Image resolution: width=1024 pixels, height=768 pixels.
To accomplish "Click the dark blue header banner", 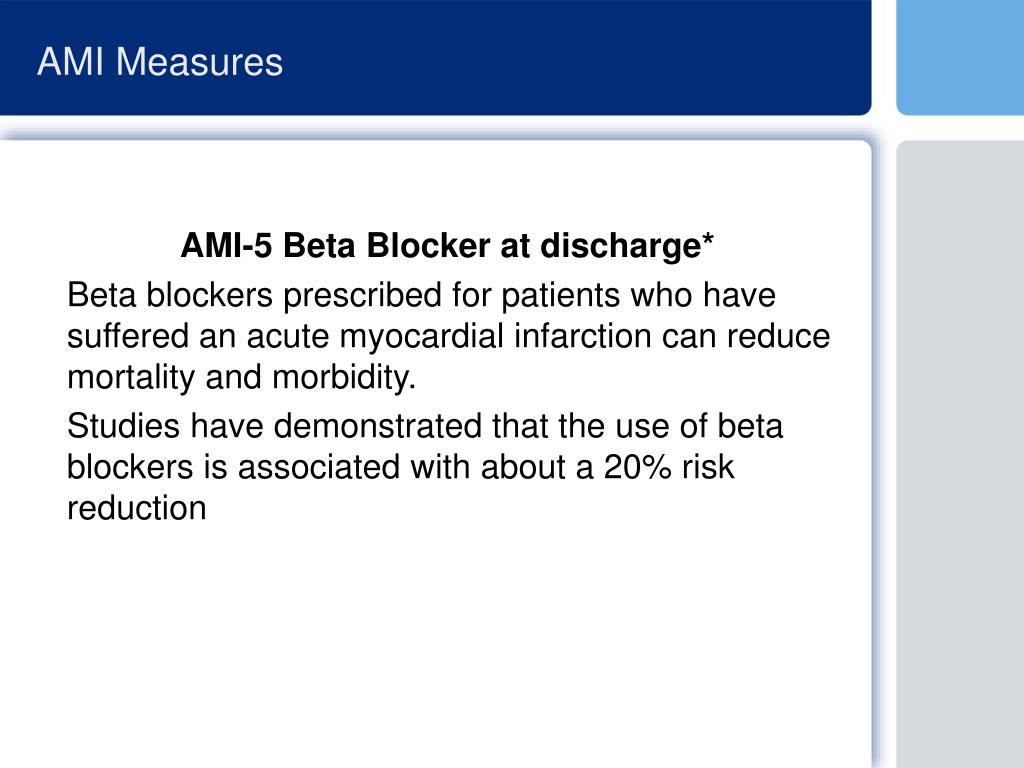I will [x=436, y=57].
